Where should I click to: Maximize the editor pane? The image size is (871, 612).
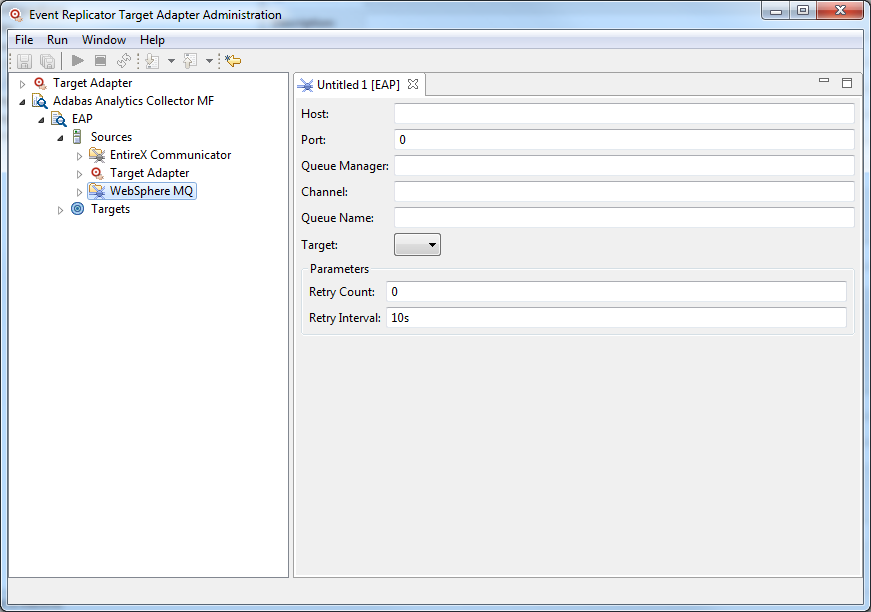click(847, 83)
